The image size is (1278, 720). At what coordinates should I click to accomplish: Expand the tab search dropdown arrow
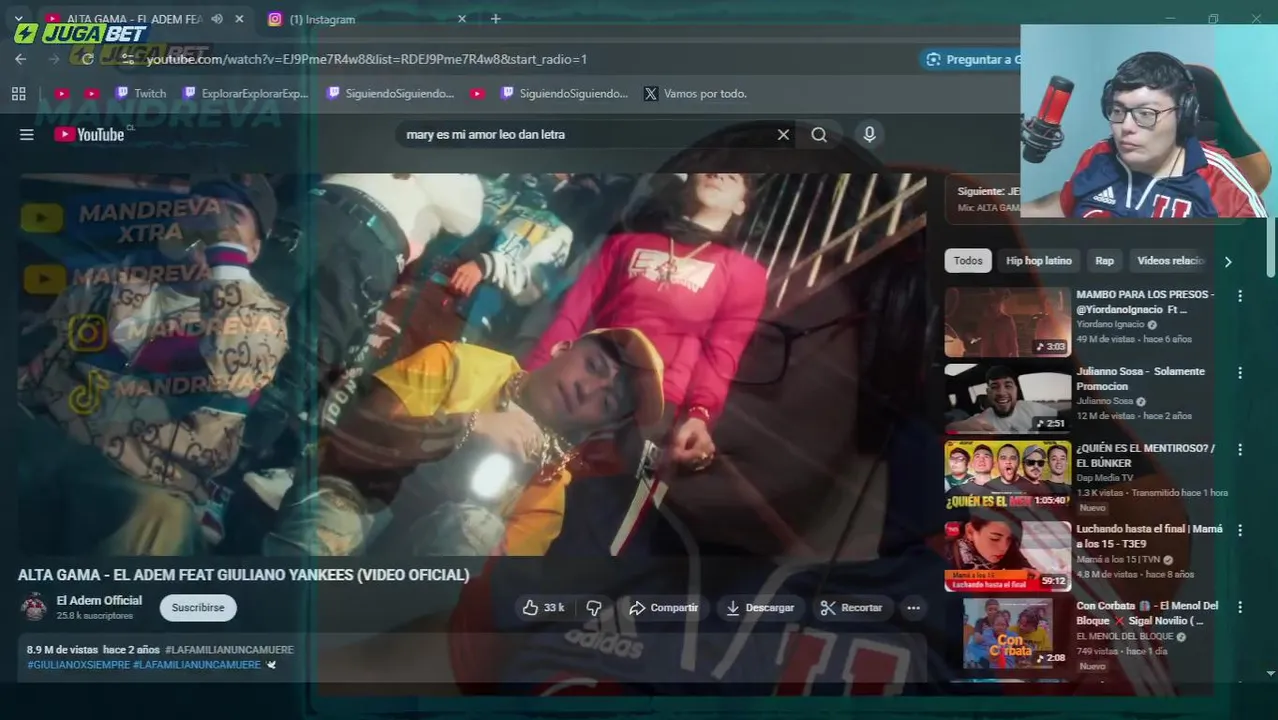(18, 19)
